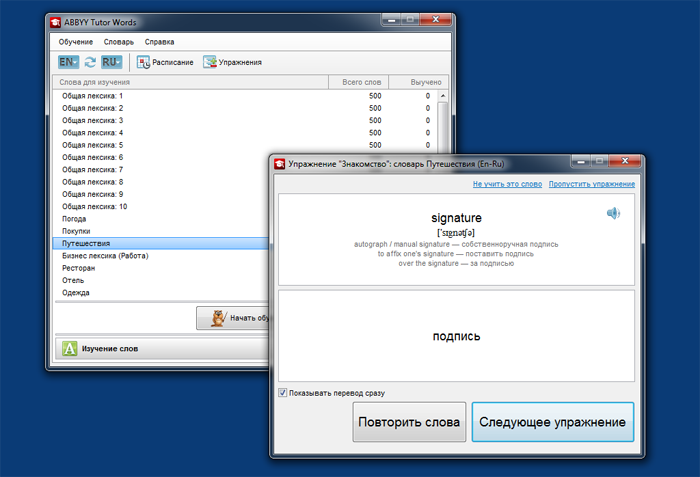Click the swap languages arrows icon
The height and width of the screenshot is (477, 700).
90,62
